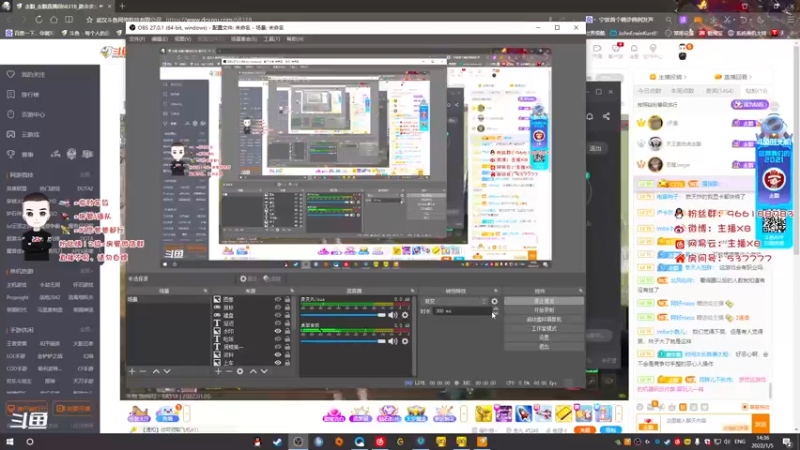Viewport: 800px width, 450px height.
Task: Mute the 桌面音频 speaker icon
Action: point(393,341)
